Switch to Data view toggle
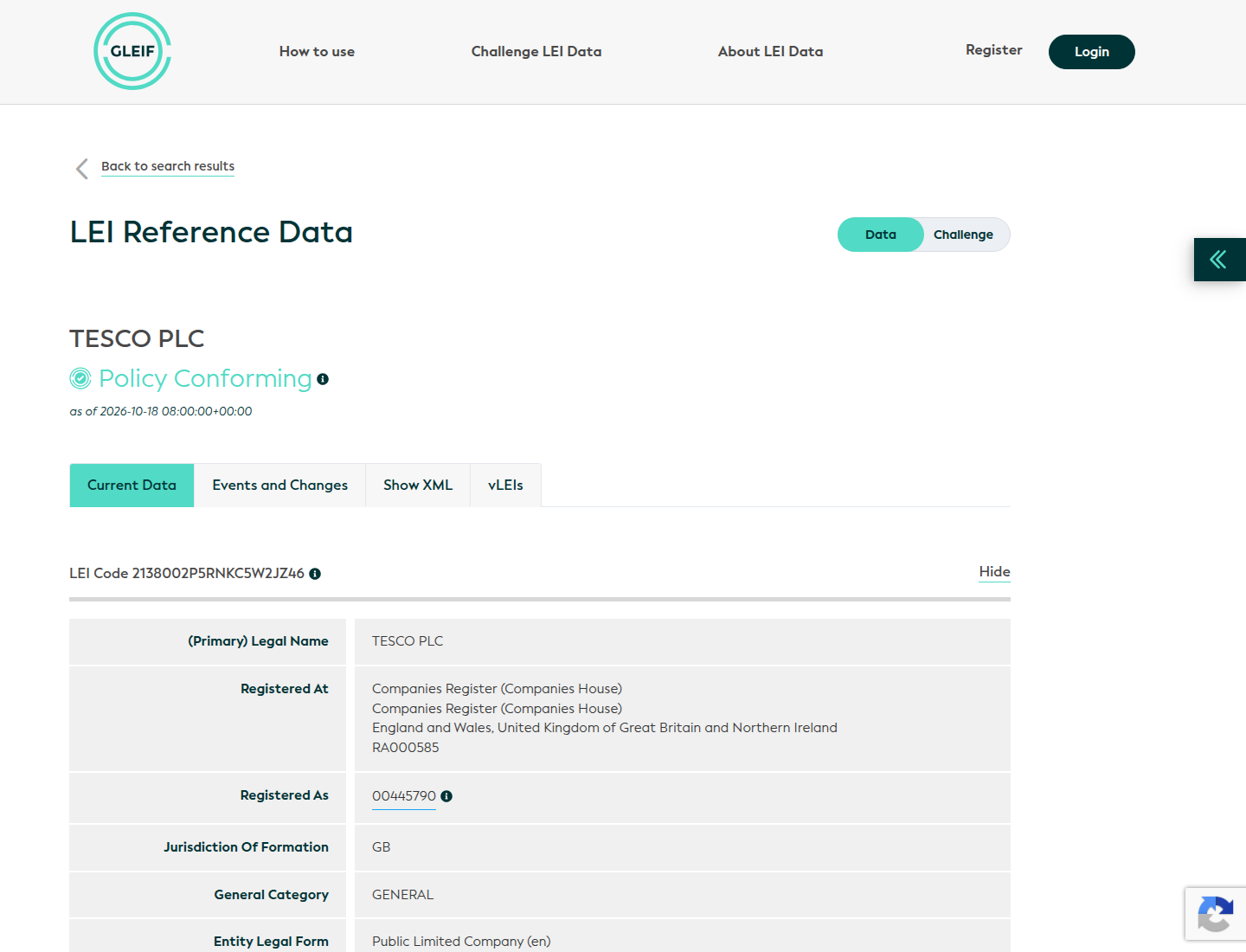 point(881,235)
